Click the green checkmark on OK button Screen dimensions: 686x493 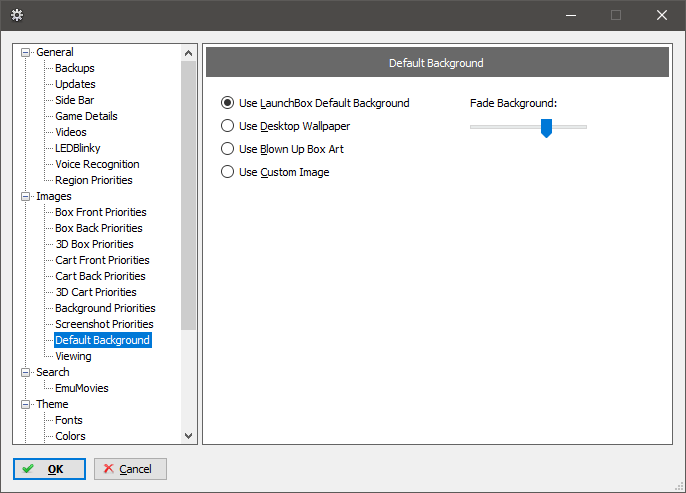click(x=28, y=469)
